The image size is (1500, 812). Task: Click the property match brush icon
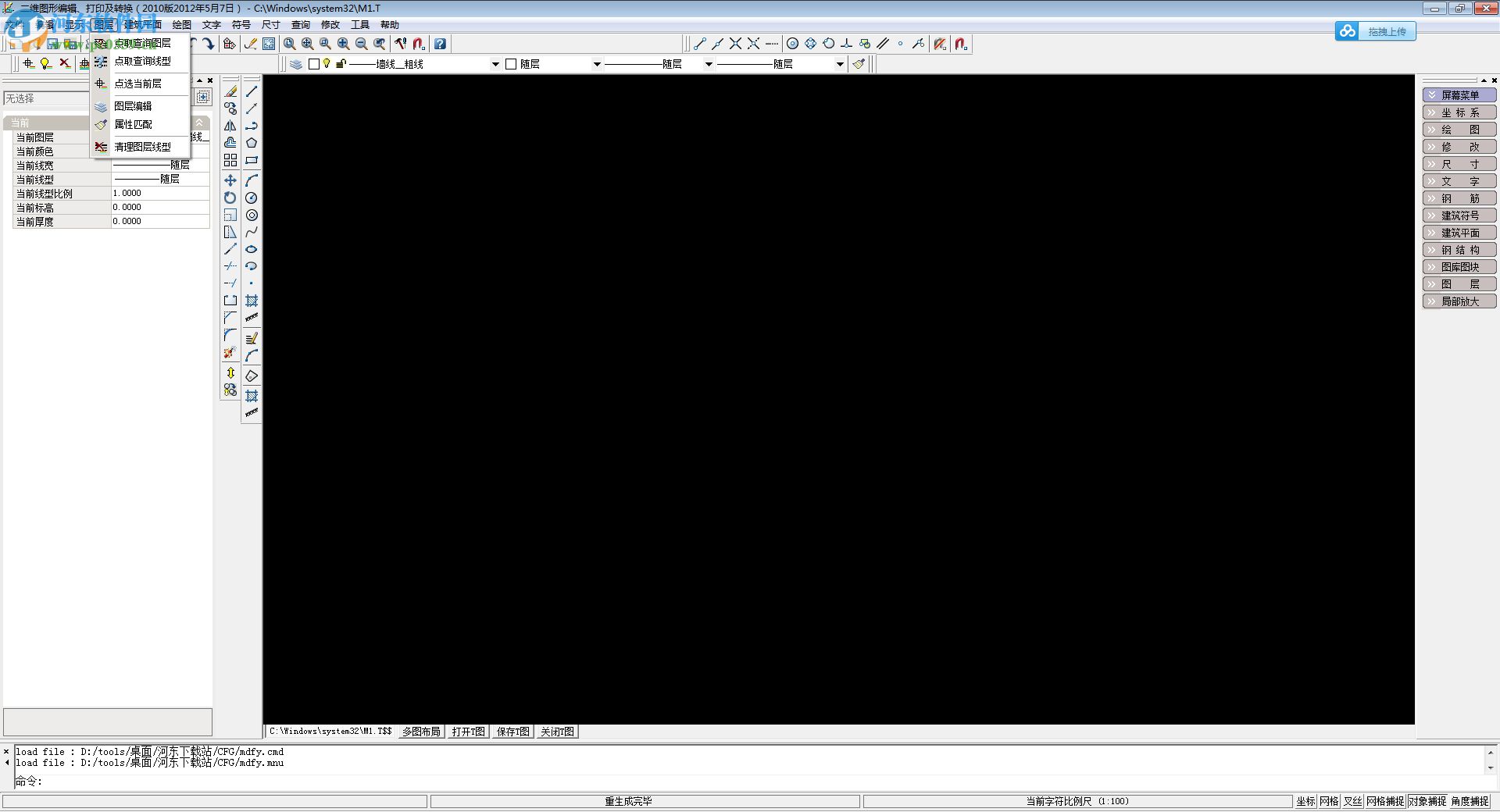tap(859, 64)
